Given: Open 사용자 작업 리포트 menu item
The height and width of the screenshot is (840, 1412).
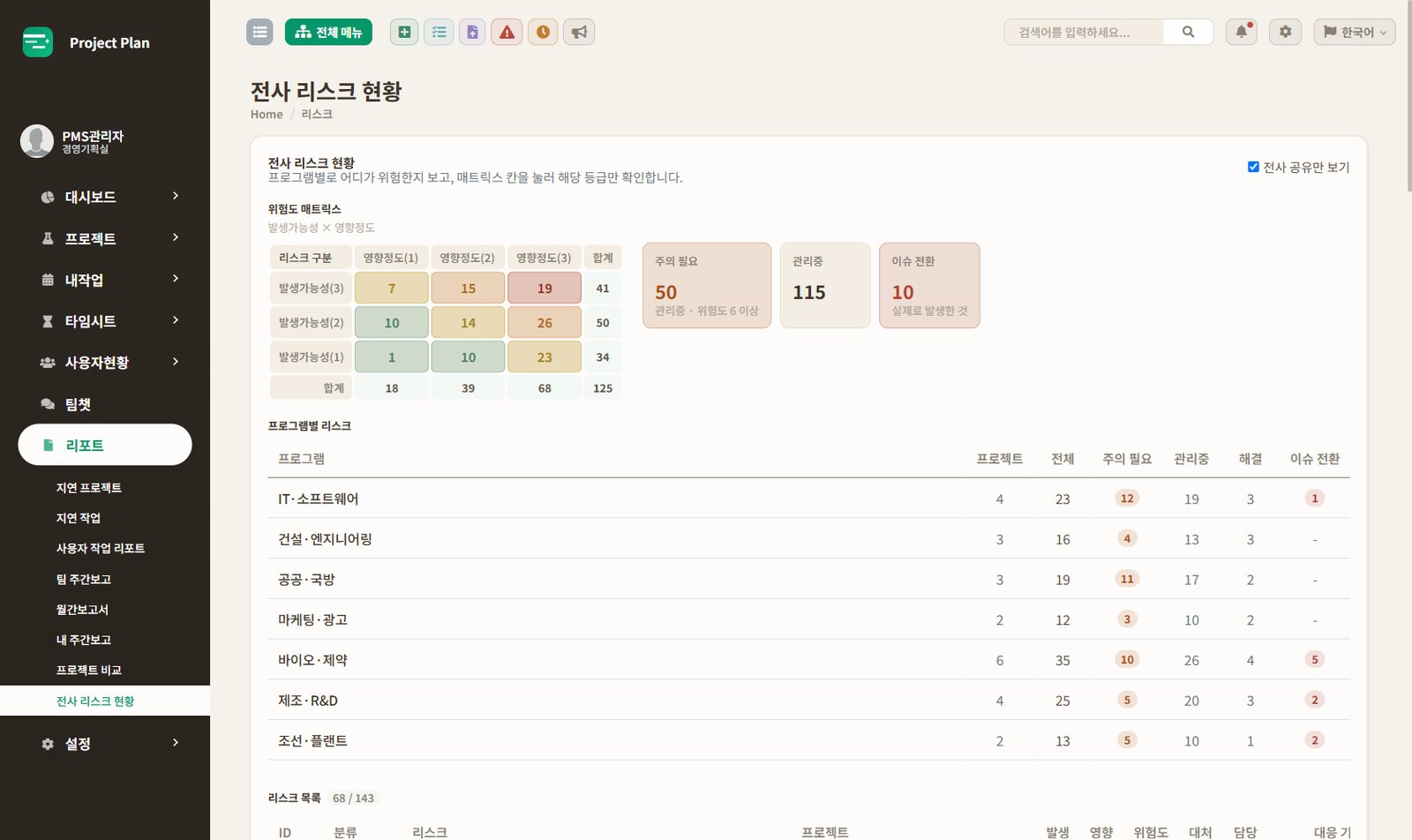Looking at the screenshot, I should click(x=101, y=548).
